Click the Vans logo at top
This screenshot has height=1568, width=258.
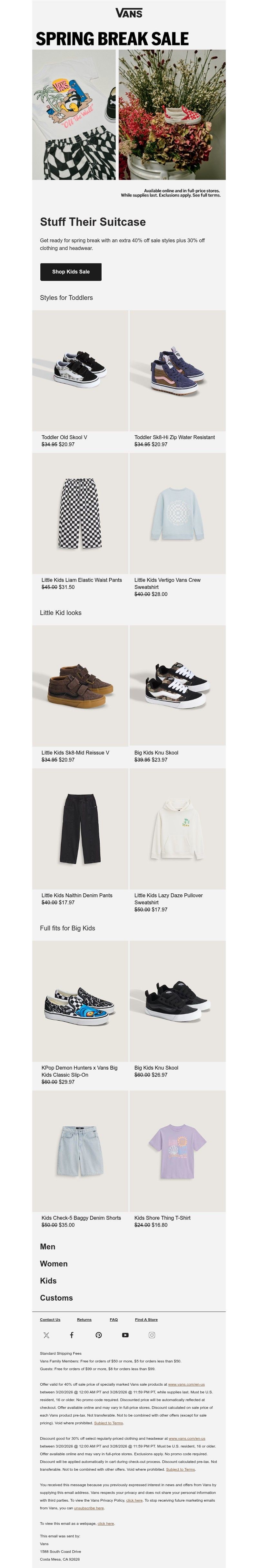pyautogui.click(x=129, y=13)
